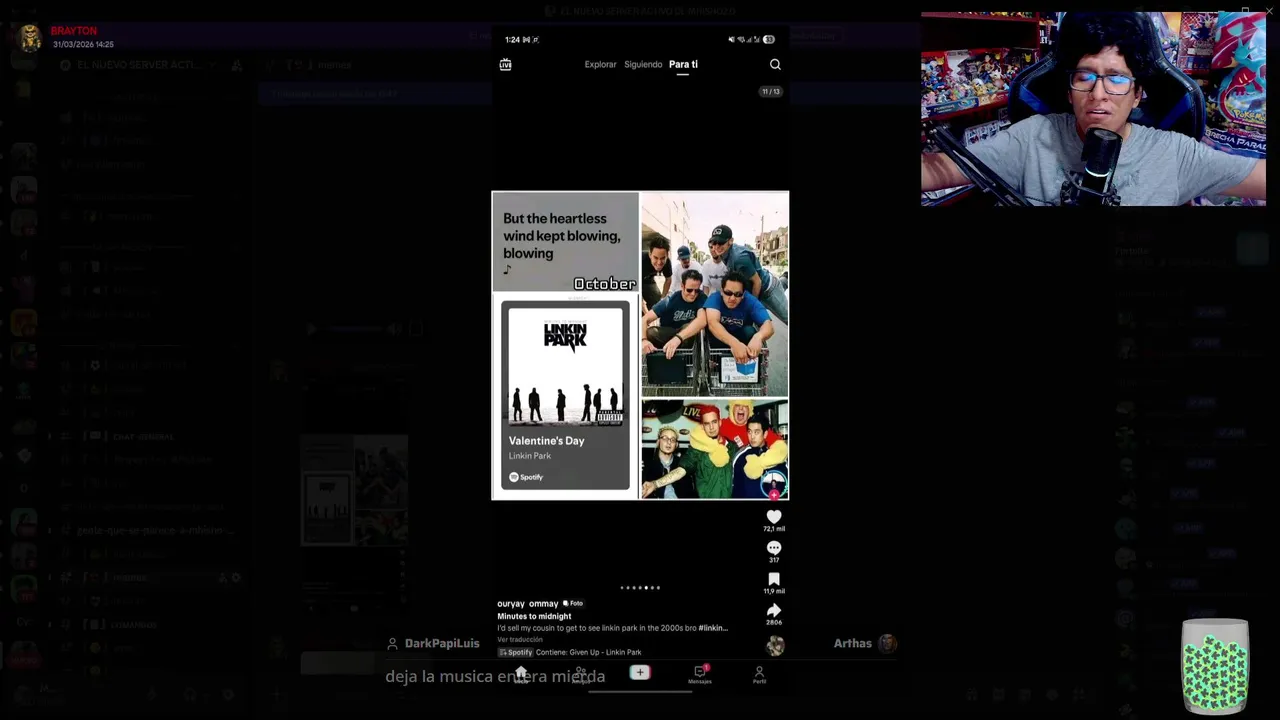The width and height of the screenshot is (1280, 720).
Task: Open comments speech bubble icon
Action: click(774, 548)
